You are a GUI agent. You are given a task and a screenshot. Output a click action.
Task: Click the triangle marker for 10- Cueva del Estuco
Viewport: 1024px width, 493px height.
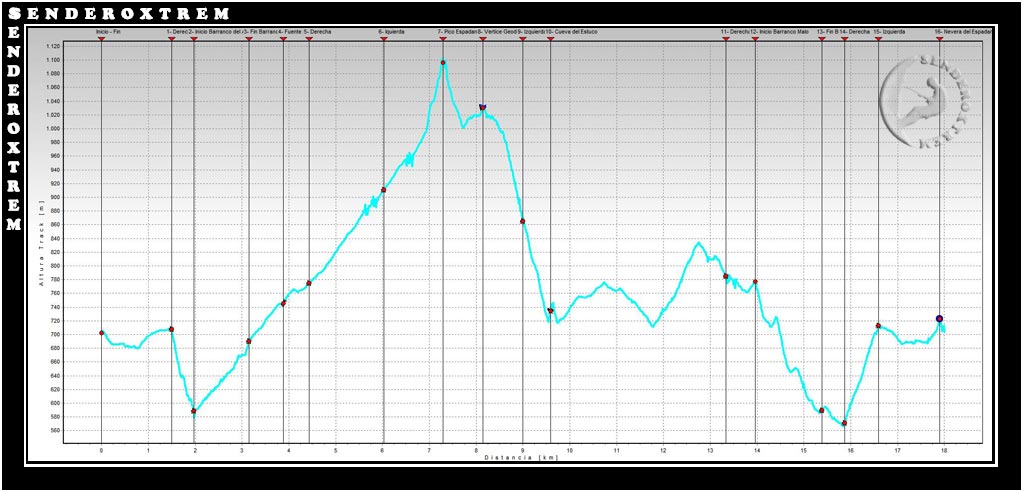click(551, 39)
